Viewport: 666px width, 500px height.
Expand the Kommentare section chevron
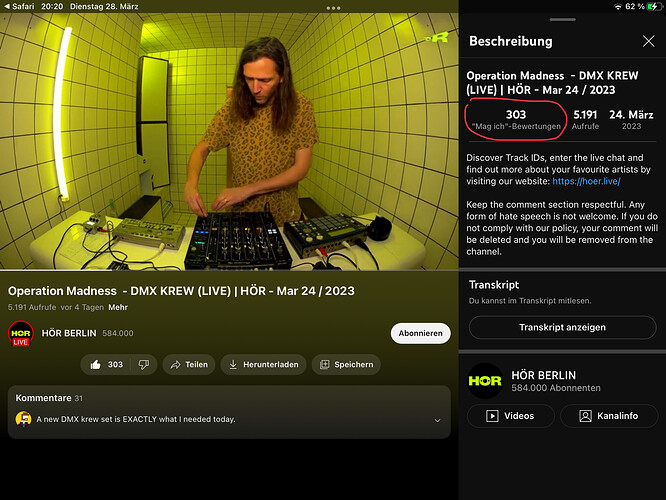(437, 420)
